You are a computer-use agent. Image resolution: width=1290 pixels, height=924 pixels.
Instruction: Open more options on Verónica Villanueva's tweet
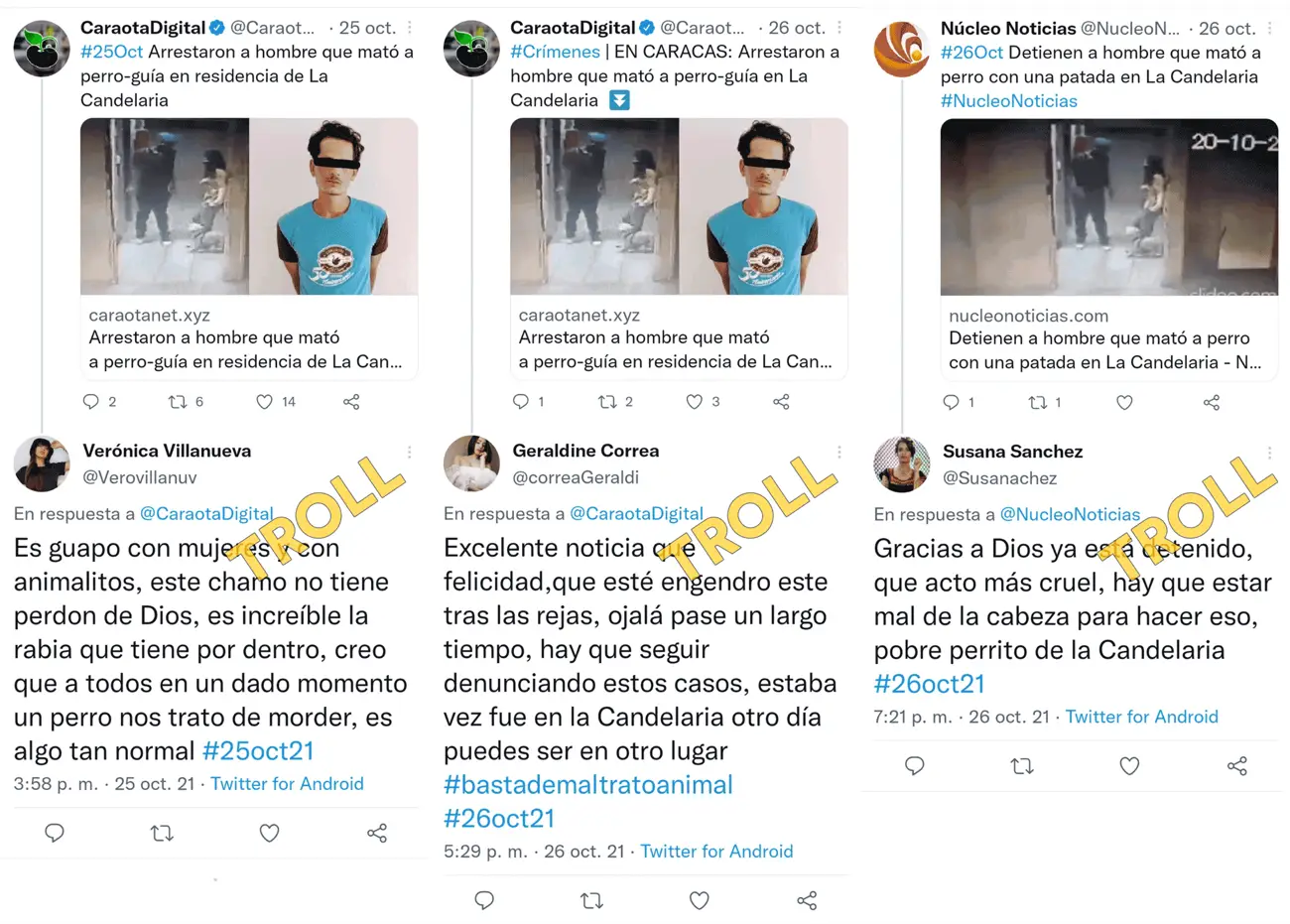[x=409, y=452]
